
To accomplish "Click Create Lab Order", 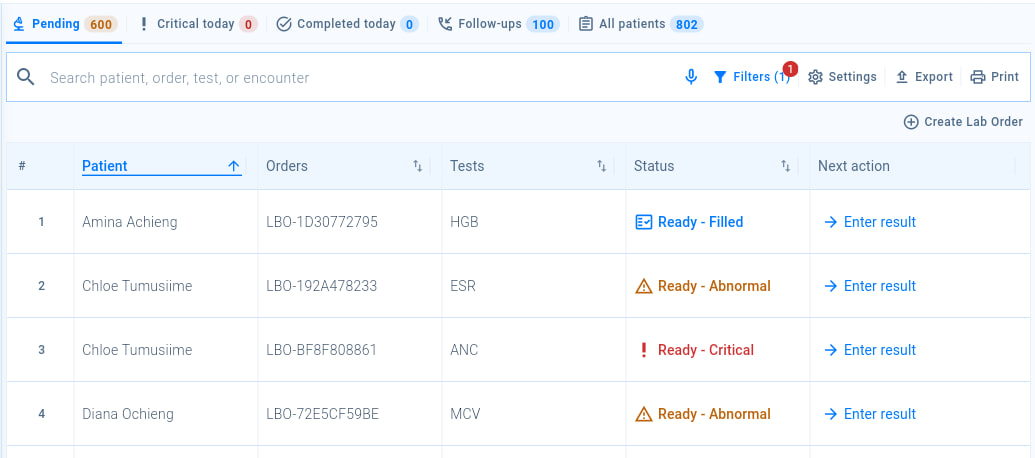I will (963, 122).
